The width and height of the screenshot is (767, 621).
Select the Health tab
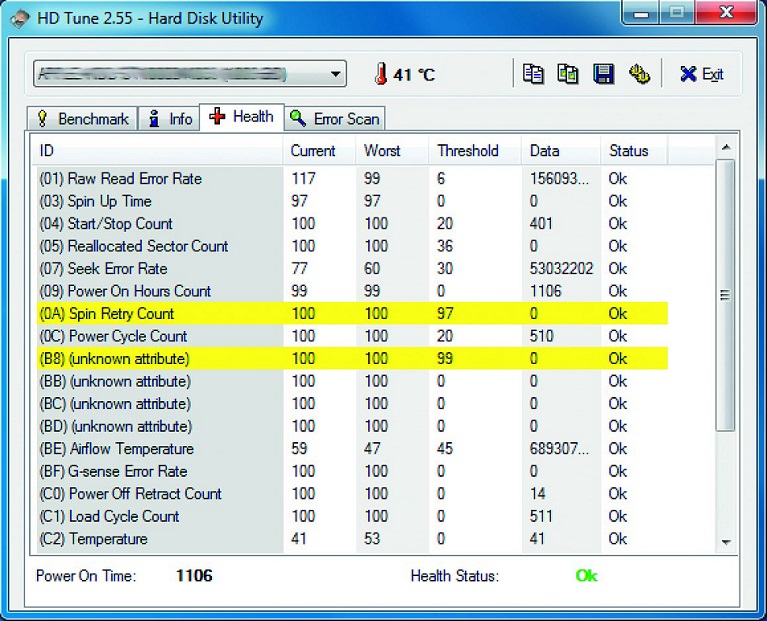(242, 117)
